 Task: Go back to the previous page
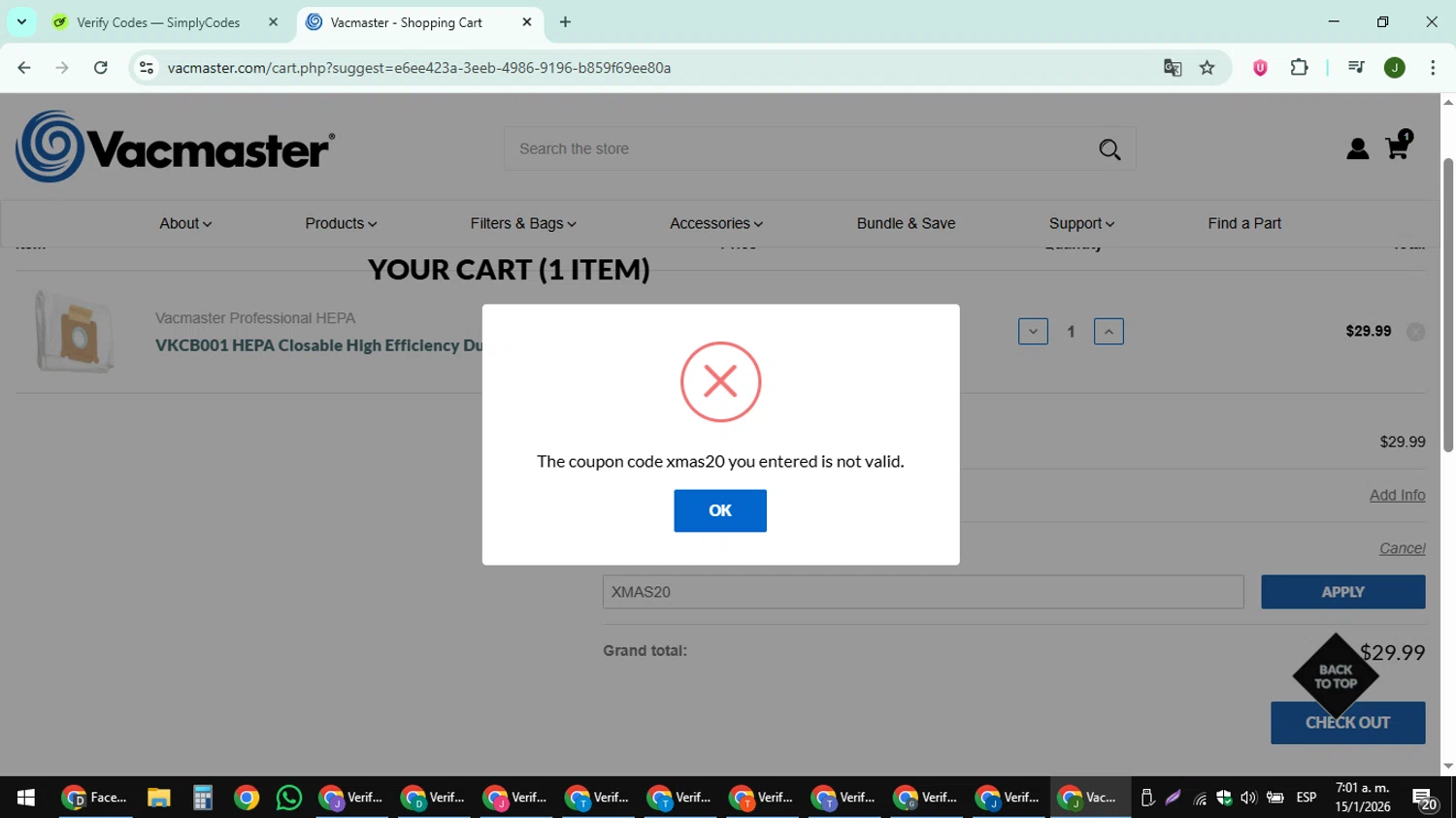[24, 67]
